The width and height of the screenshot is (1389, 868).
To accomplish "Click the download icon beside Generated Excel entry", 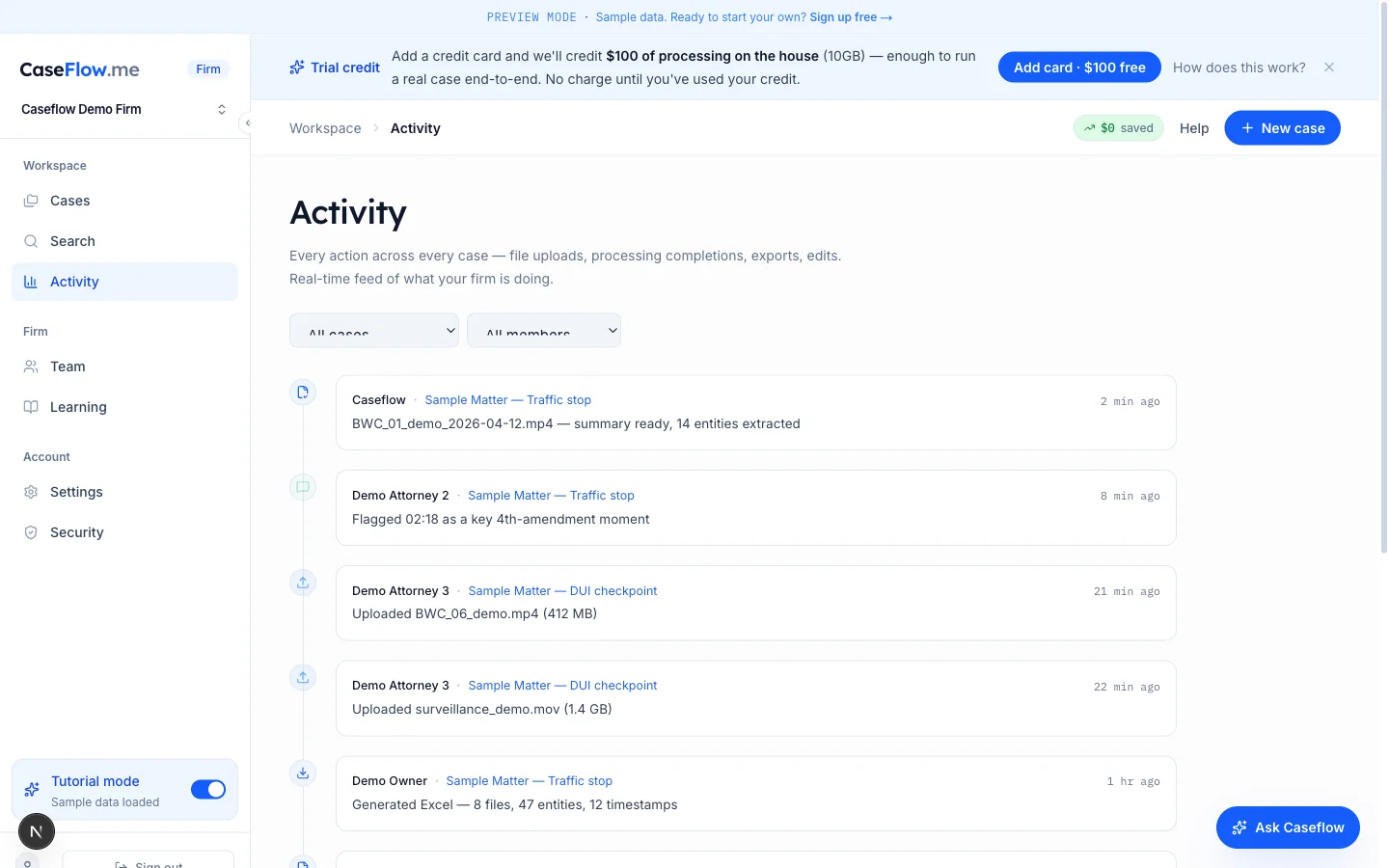I will point(303,773).
